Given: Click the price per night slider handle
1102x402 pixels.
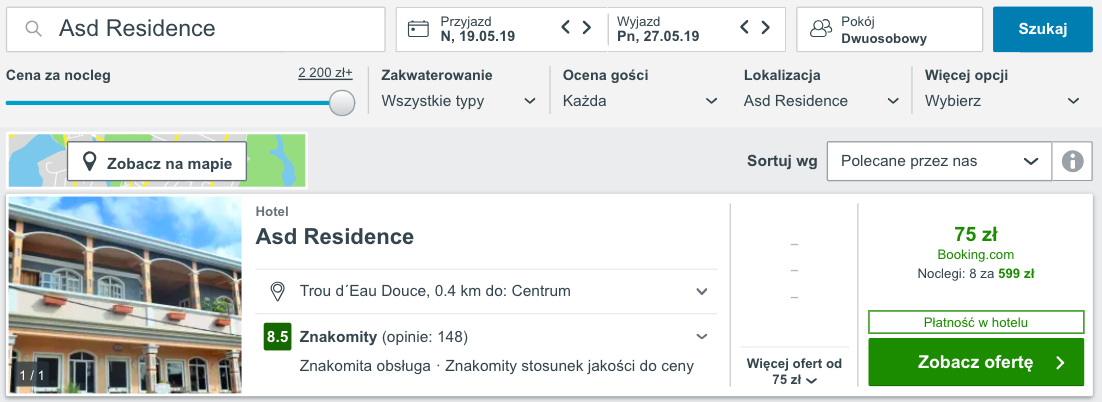Looking at the screenshot, I should click(x=342, y=102).
